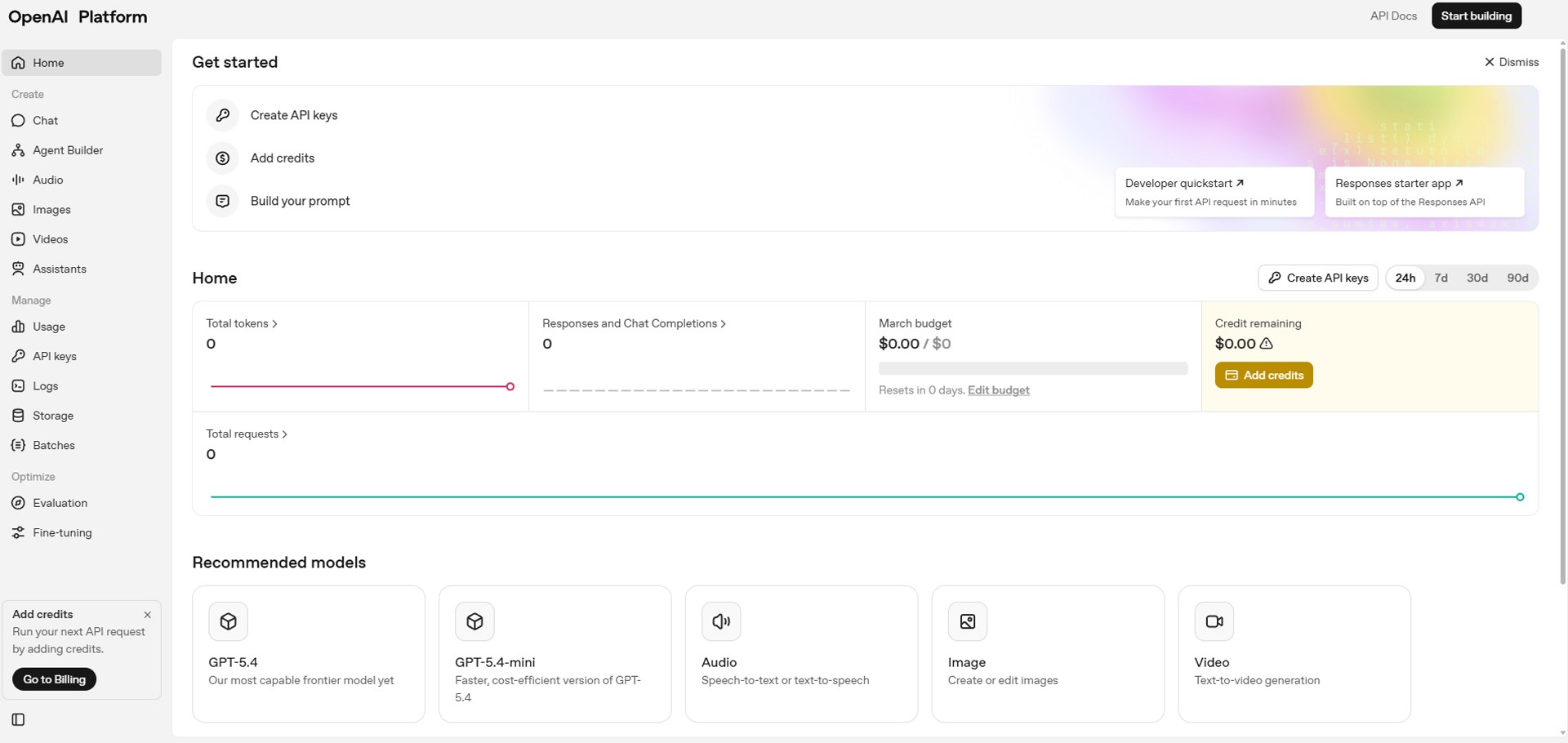Expand Total requests details chevron
This screenshot has height=743, width=1568.
284,434
